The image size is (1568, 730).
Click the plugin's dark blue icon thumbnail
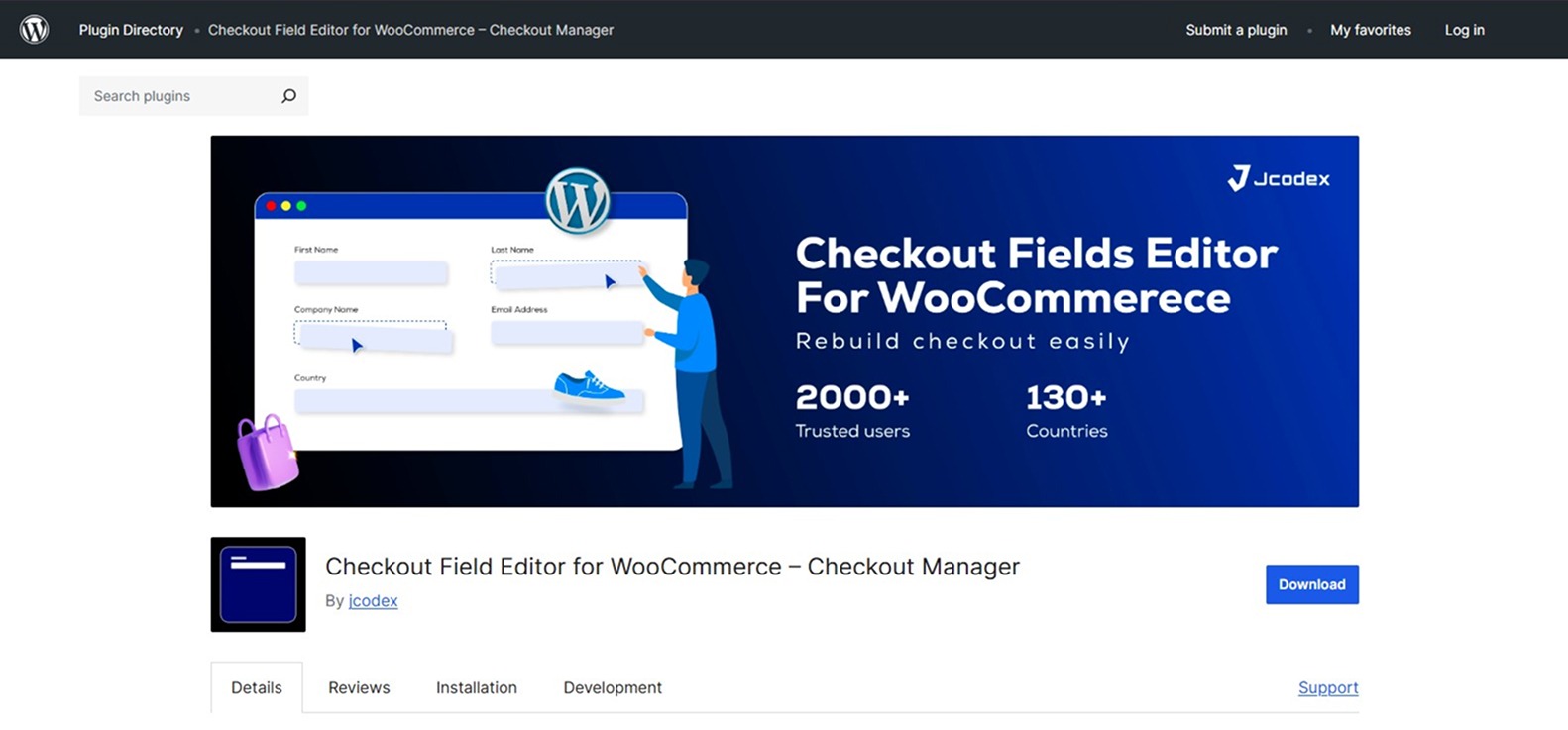coord(258,584)
